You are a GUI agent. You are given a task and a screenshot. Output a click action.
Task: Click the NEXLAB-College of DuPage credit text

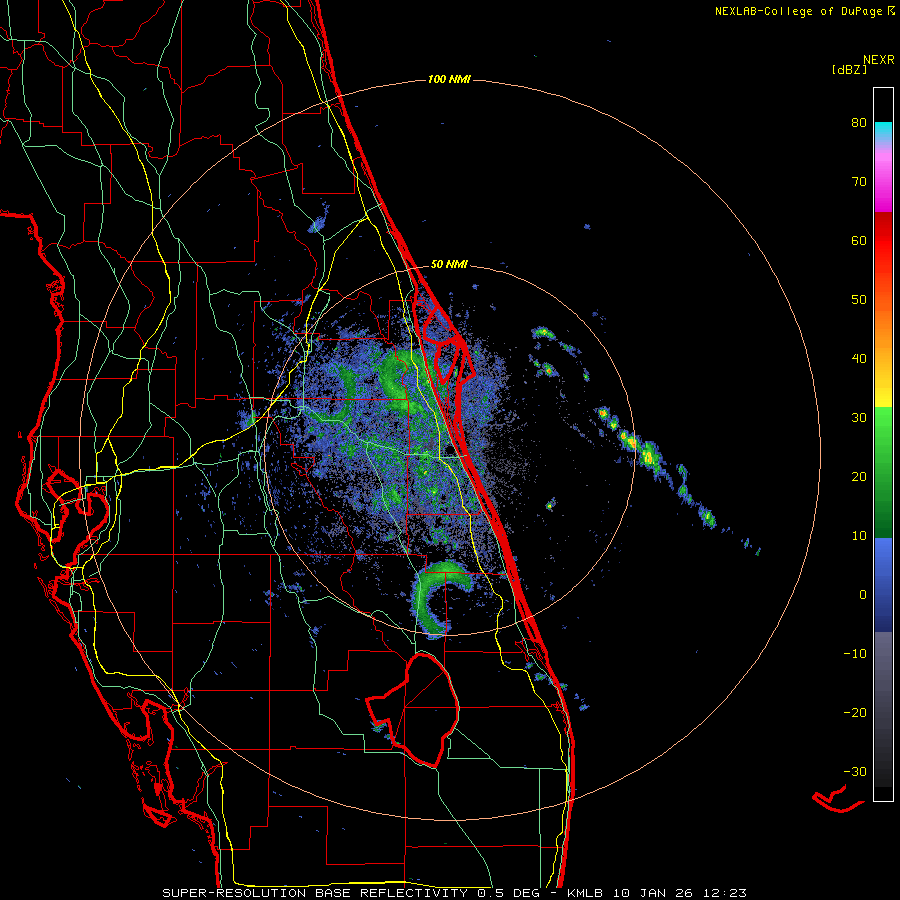798,11
